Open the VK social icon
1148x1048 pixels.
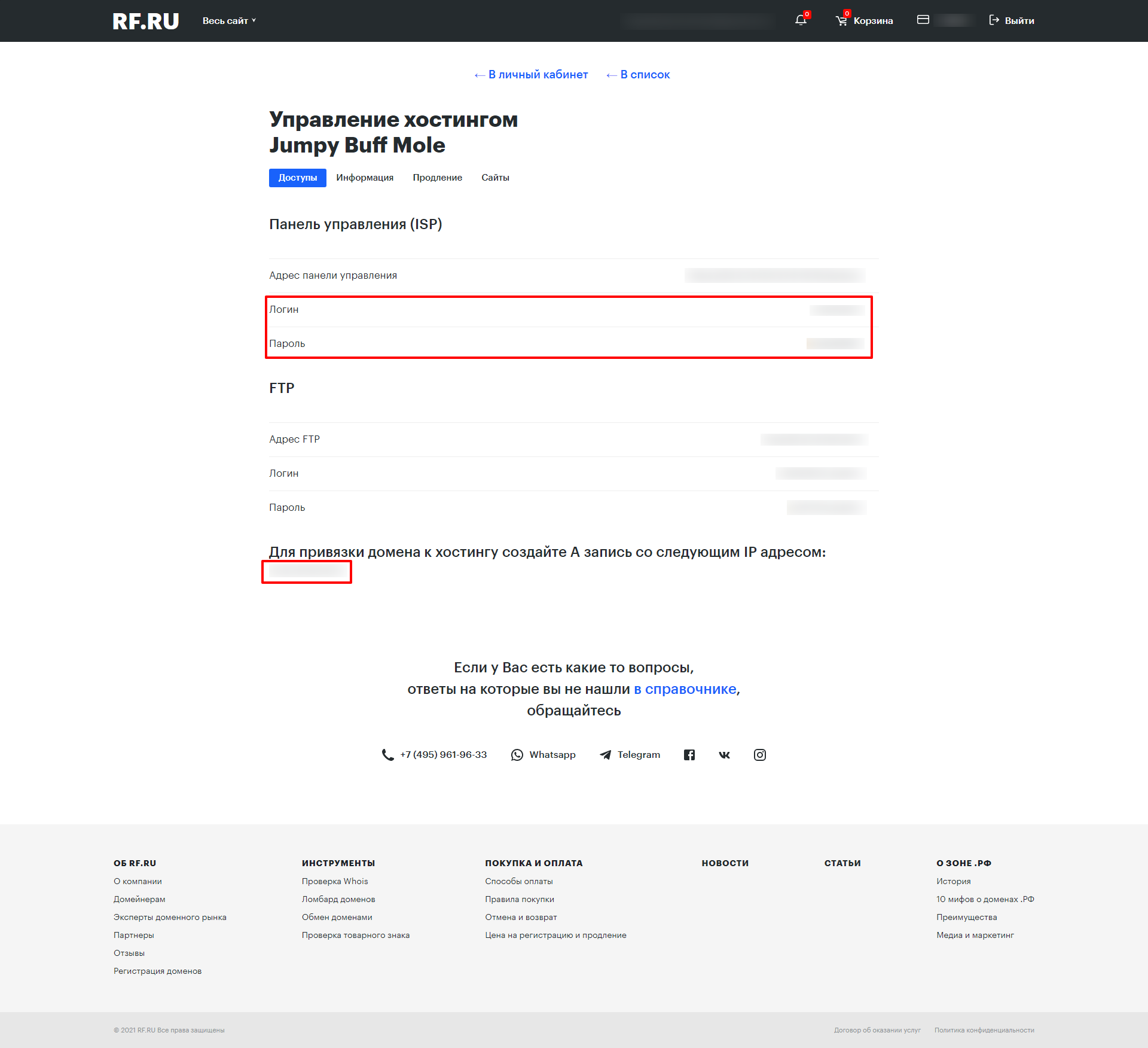click(x=724, y=755)
